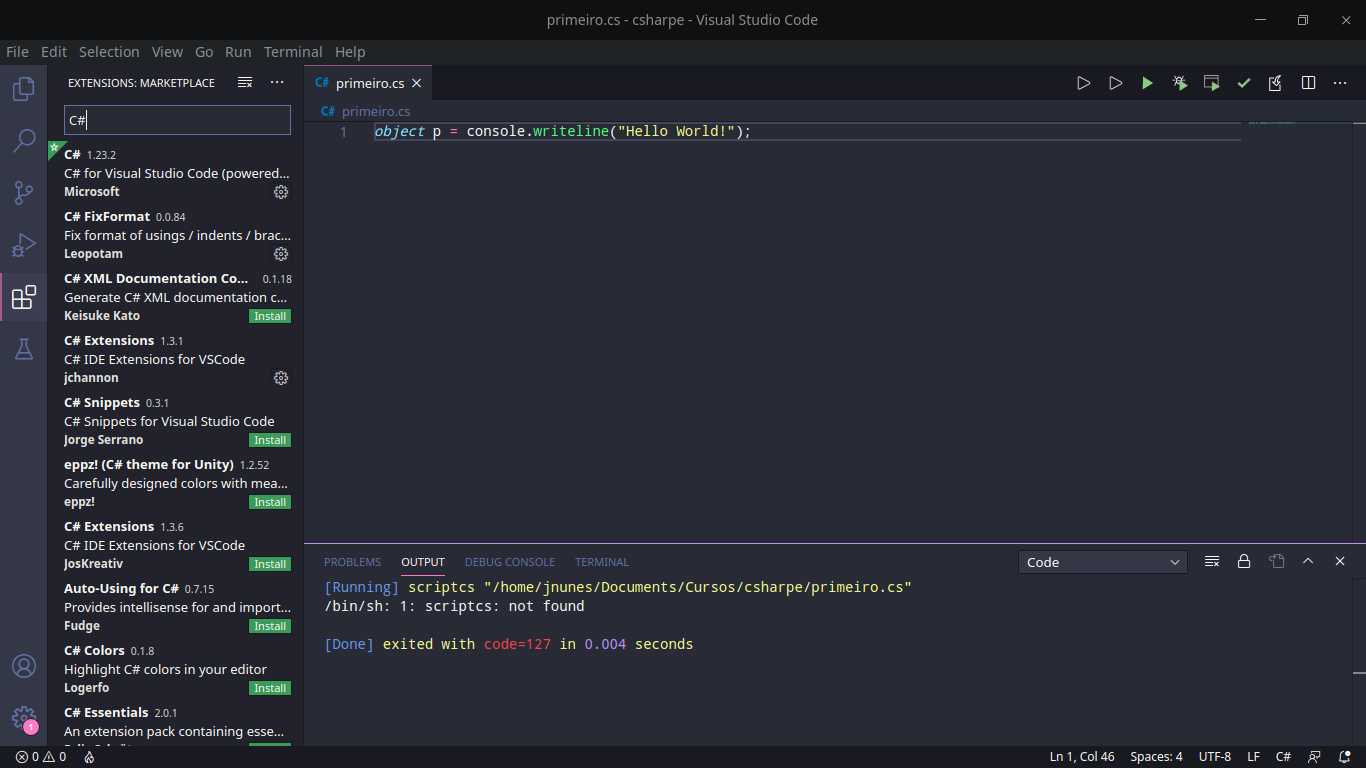Open the Run and Debug view
Image resolution: width=1366 pixels, height=768 pixels.
[24, 245]
